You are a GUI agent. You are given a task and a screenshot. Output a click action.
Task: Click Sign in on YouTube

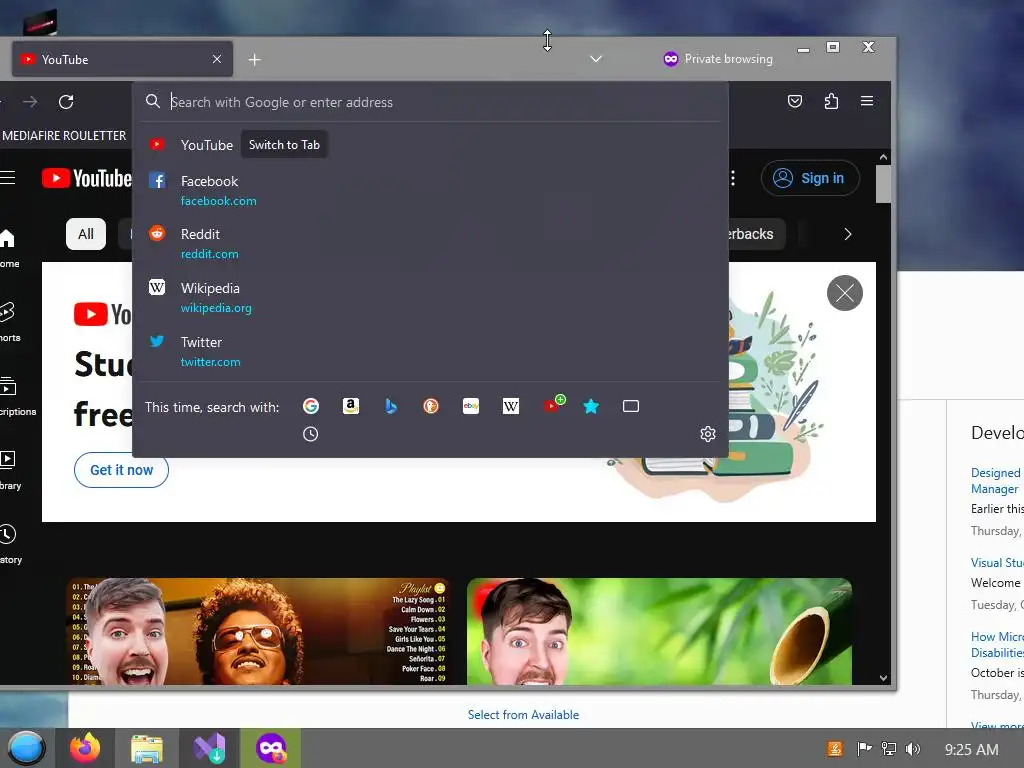click(810, 178)
